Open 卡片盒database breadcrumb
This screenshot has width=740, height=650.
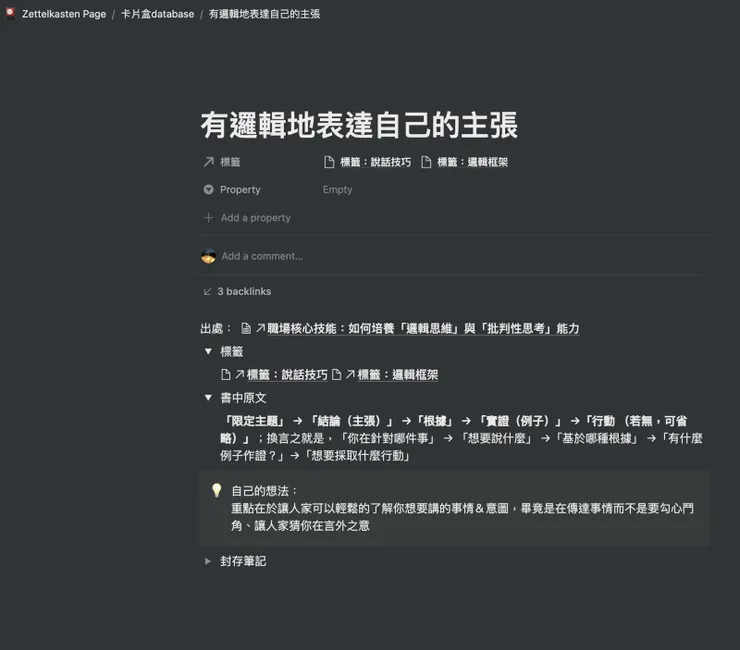(157, 14)
